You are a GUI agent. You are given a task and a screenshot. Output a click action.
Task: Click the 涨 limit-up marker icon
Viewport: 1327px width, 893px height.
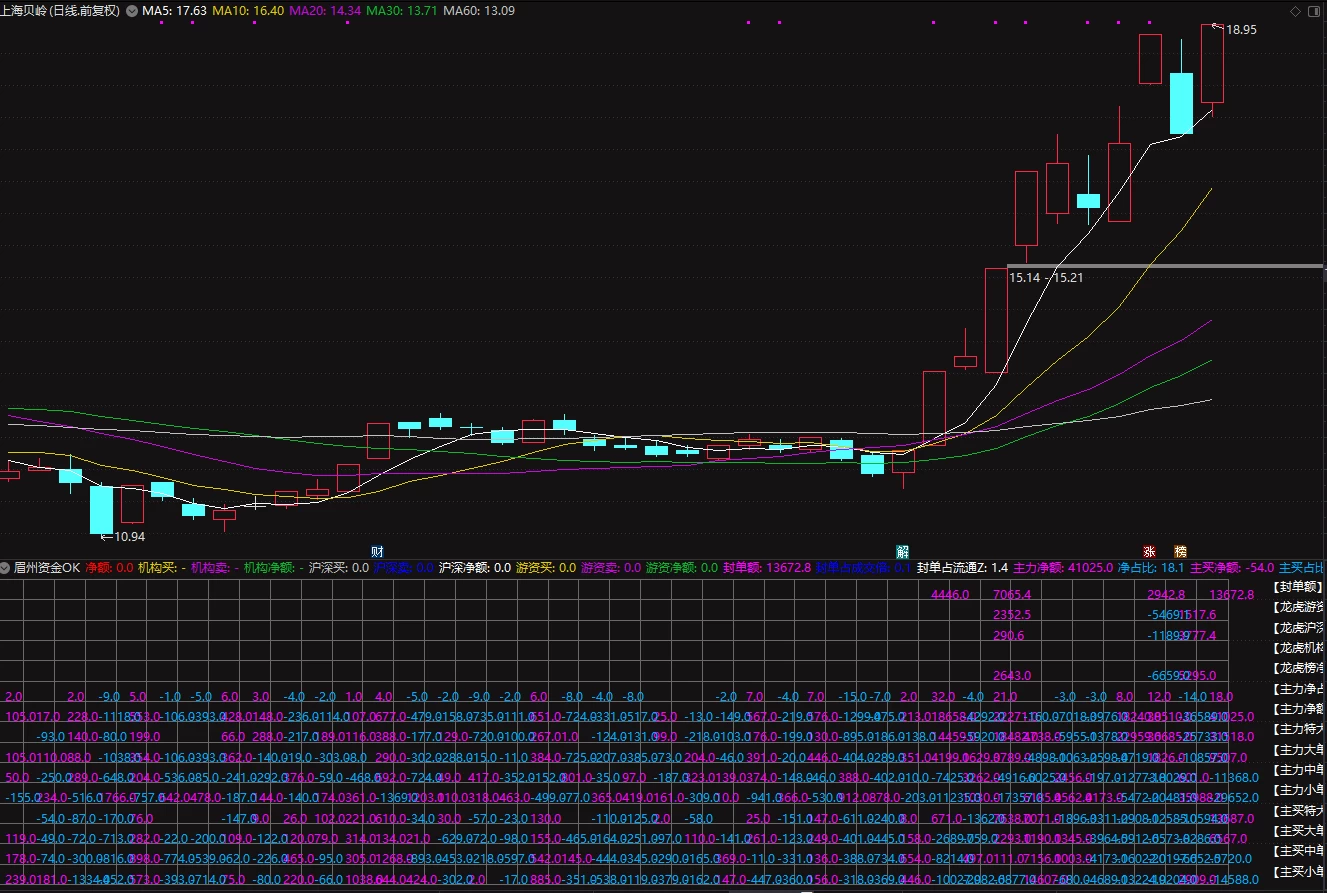click(x=1150, y=551)
